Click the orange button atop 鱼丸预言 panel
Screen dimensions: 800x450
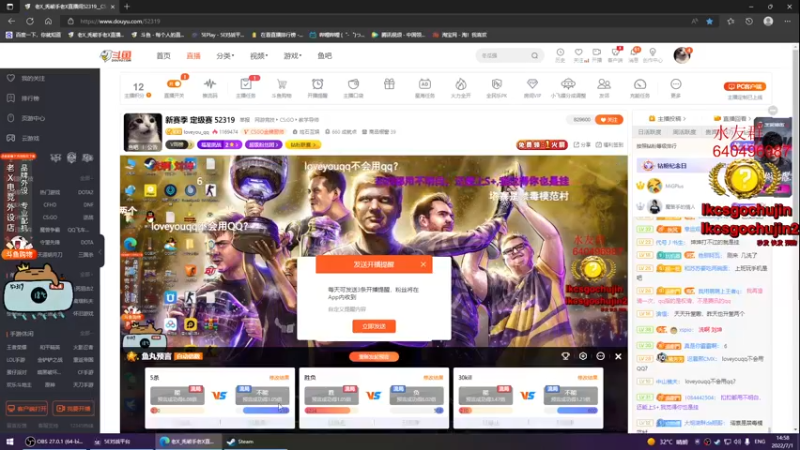(374, 357)
